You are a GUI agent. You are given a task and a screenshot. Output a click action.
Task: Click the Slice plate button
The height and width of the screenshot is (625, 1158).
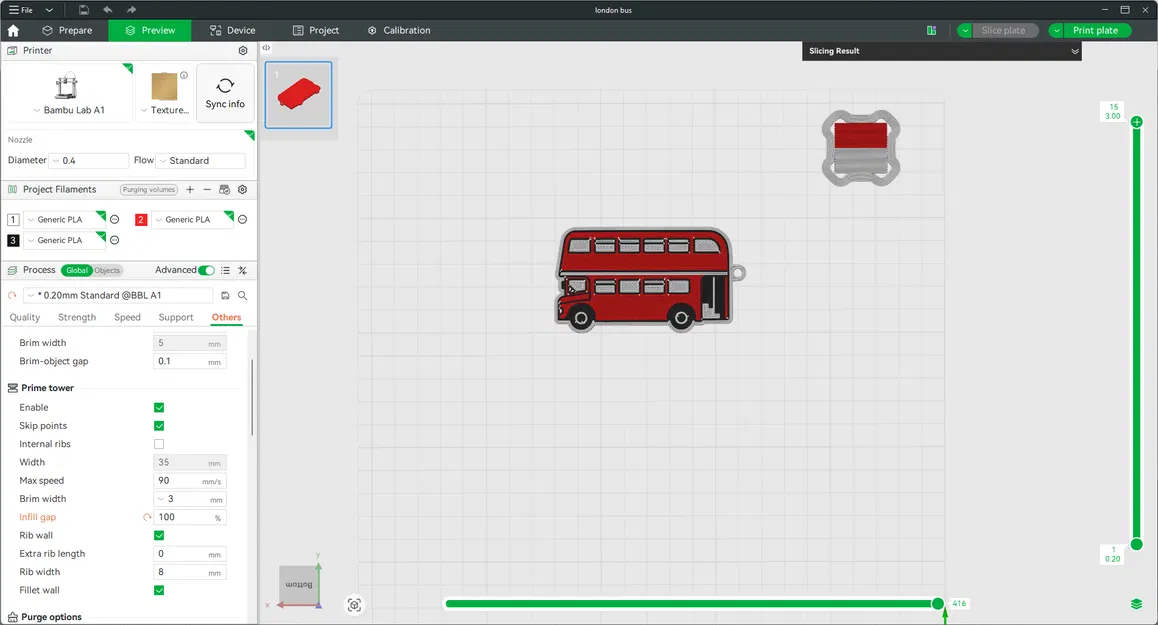pos(1003,30)
